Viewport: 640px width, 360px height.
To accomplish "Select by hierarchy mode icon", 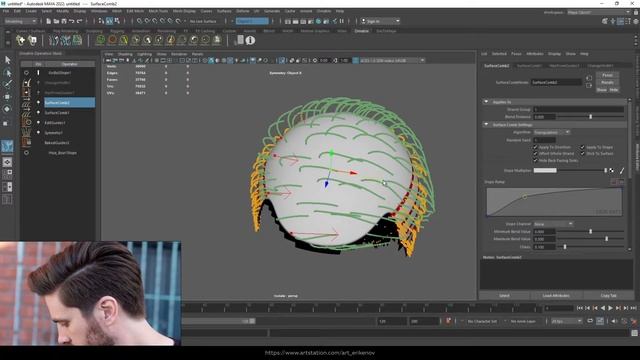I will pyautogui.click(x=102, y=21).
